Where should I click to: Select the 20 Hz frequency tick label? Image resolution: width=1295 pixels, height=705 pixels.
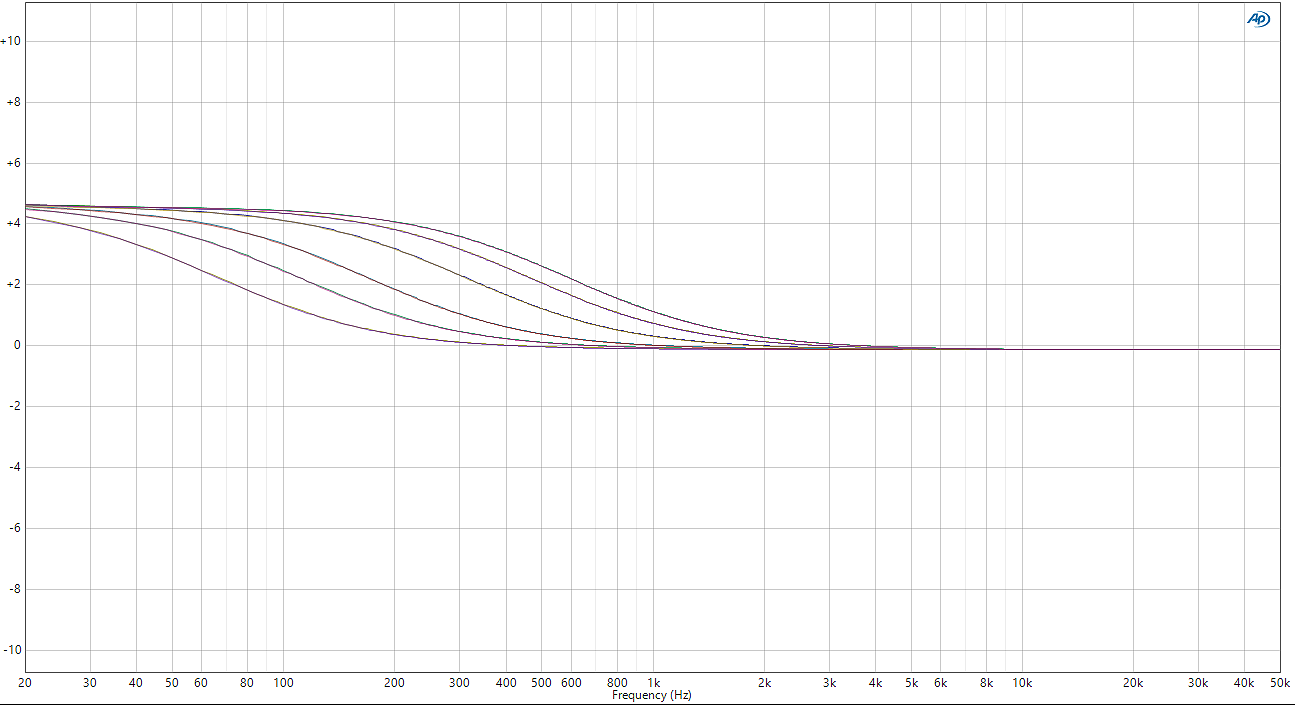click(x=25, y=683)
